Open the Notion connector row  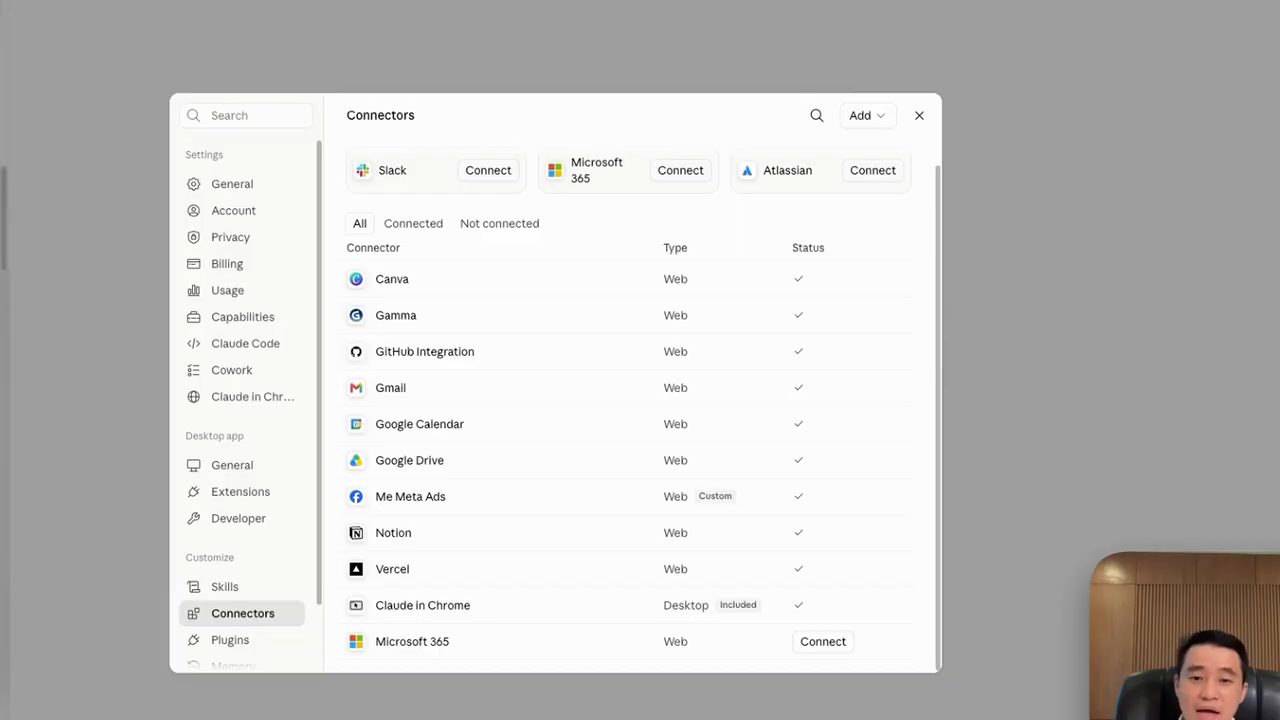[x=629, y=533]
